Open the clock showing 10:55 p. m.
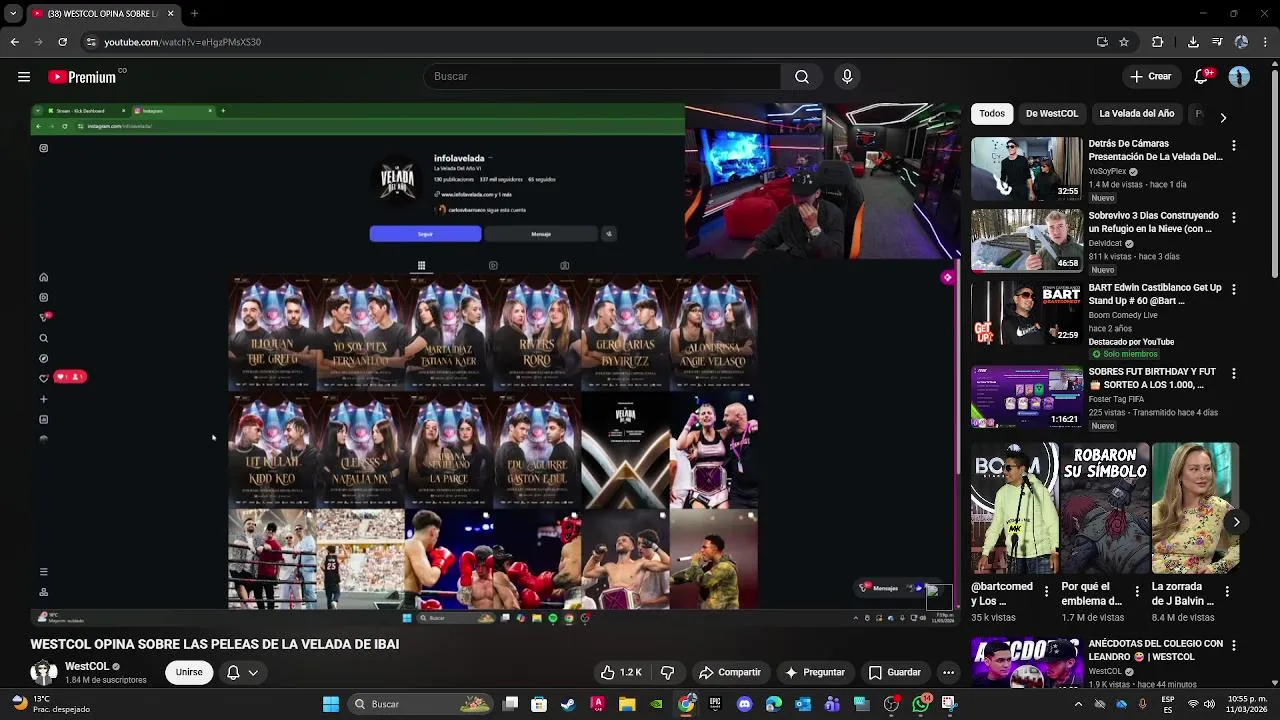The image size is (1280, 720). 1248,704
